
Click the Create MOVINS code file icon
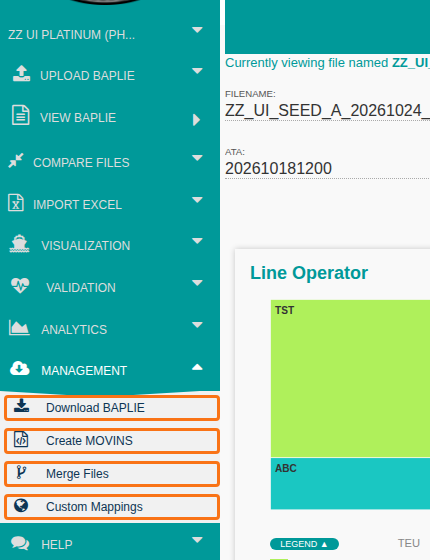pos(21,439)
